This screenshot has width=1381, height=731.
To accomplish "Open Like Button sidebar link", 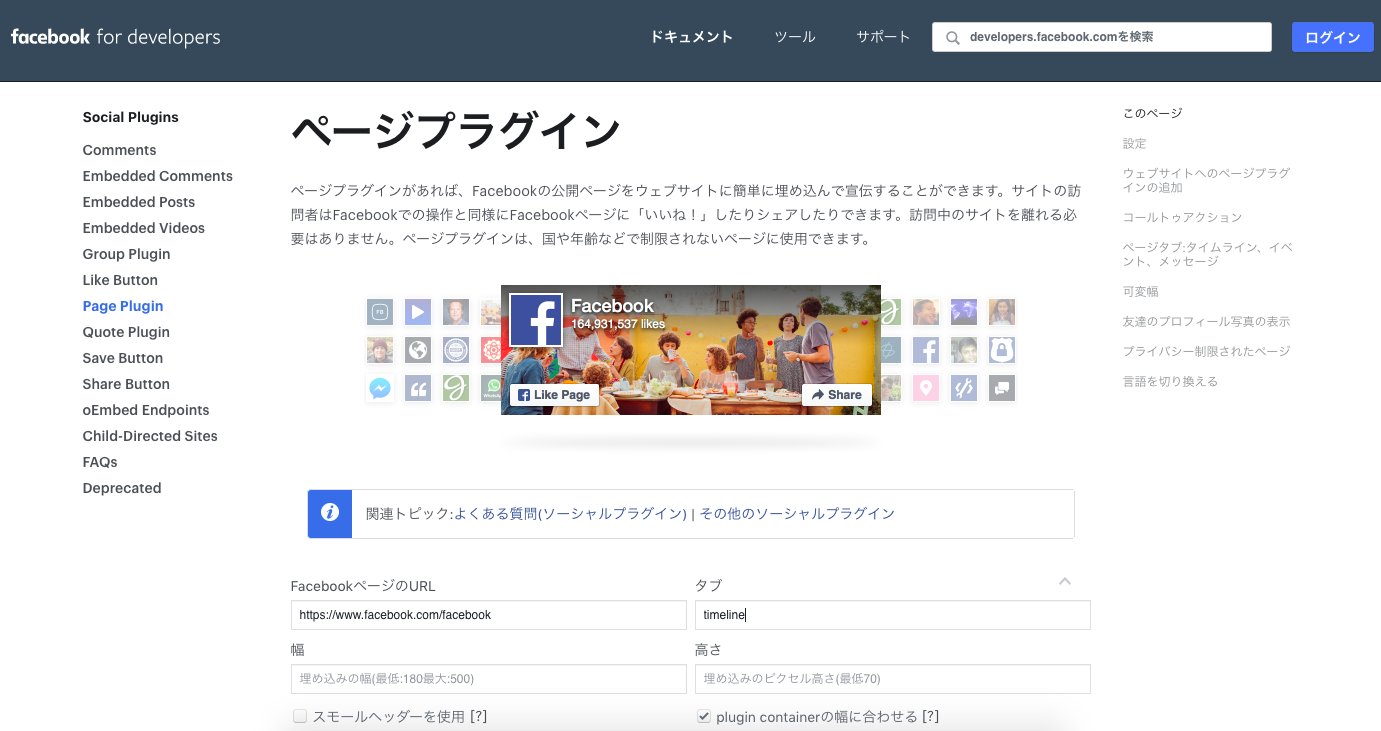I will tap(120, 280).
